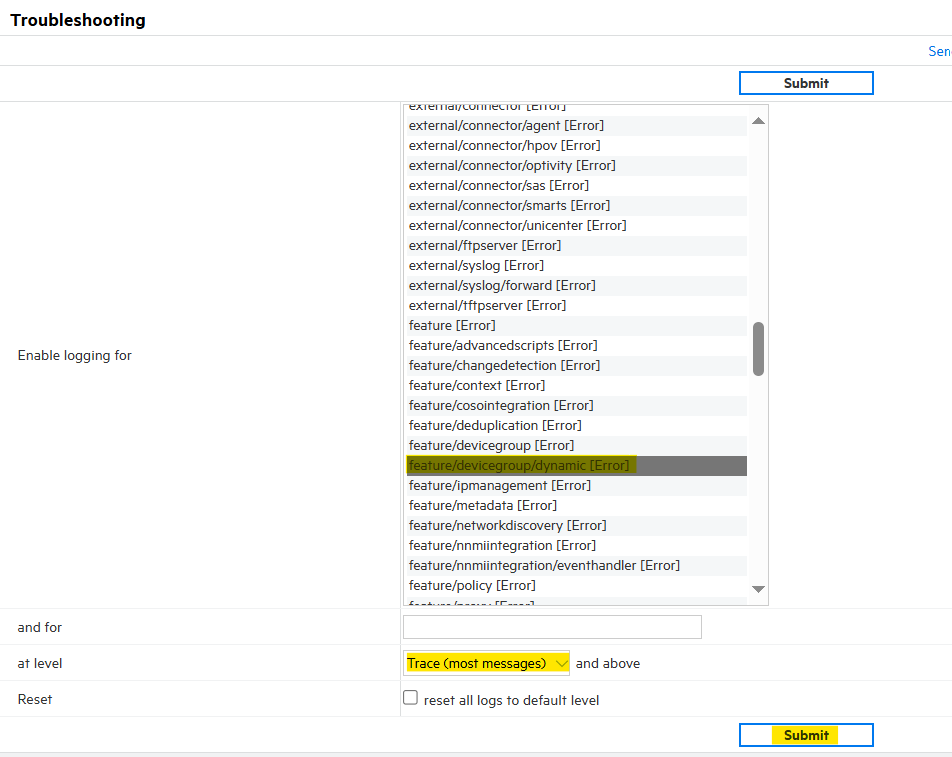Select highlighted feature/devicegroup/dynamic [Error]
The image size is (952, 757).
click(576, 466)
